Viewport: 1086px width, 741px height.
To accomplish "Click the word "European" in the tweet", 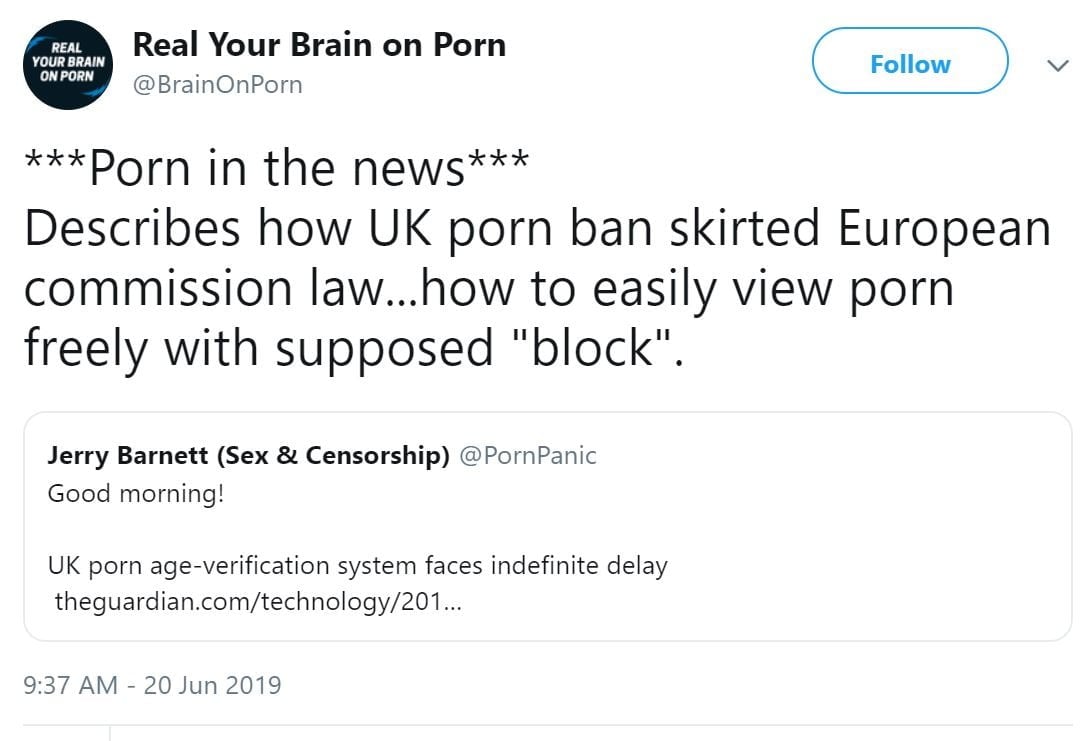I will [943, 229].
